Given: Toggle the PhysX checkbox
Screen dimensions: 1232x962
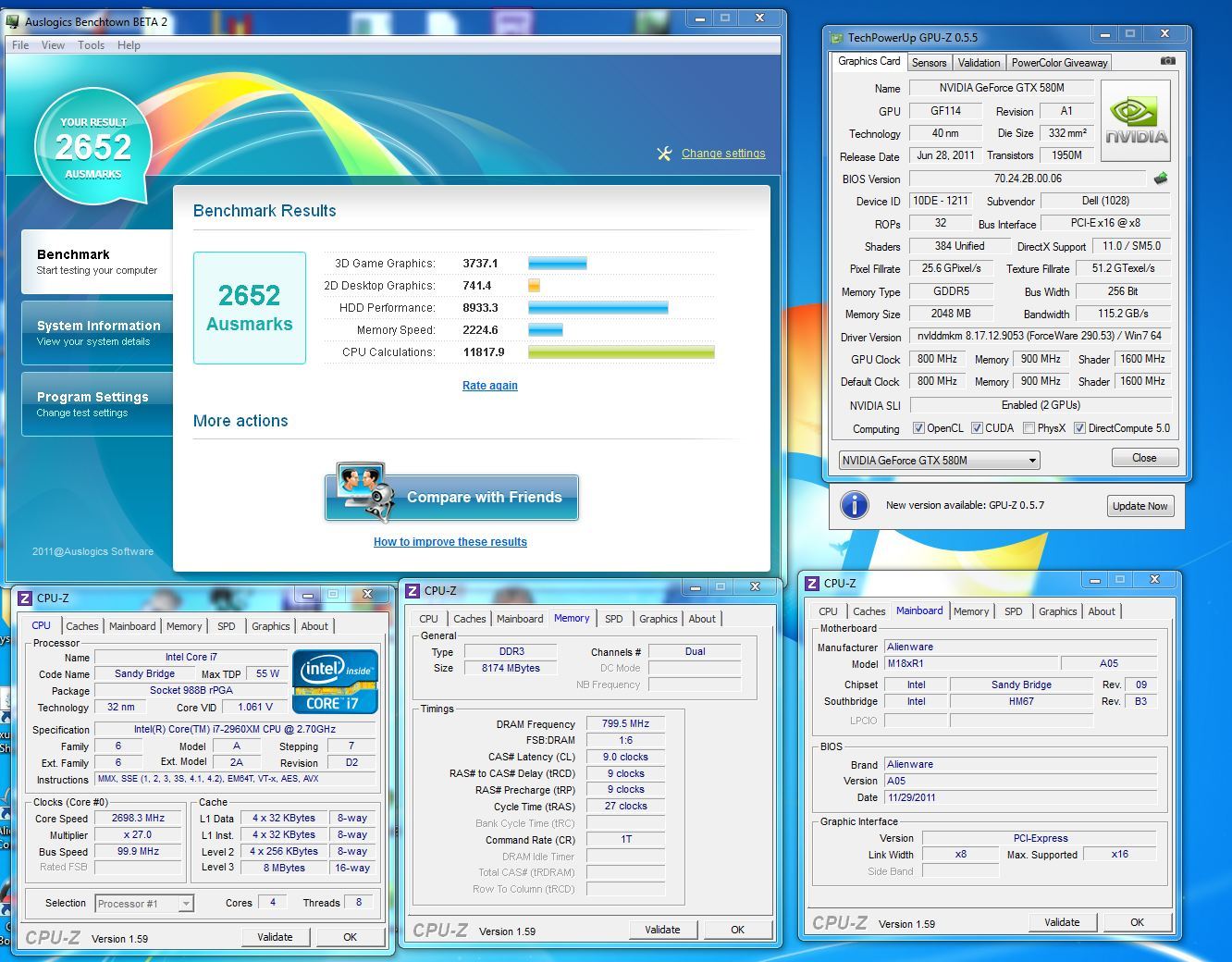Looking at the screenshot, I should [1029, 428].
